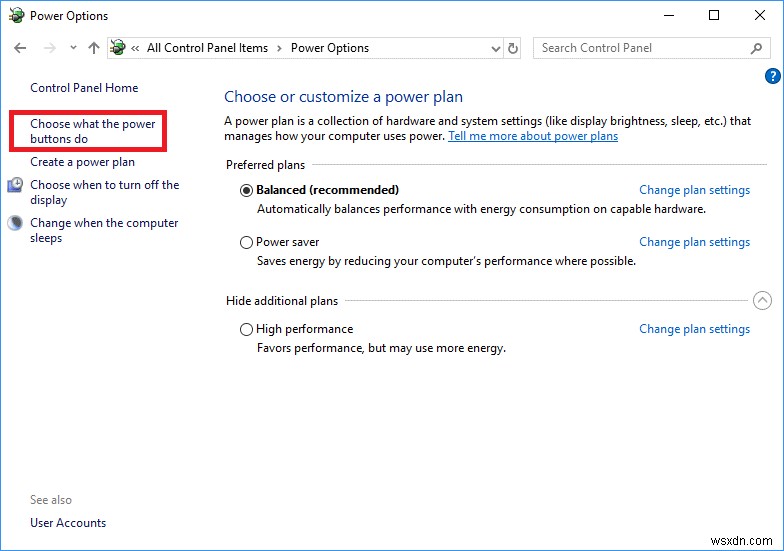The width and height of the screenshot is (784, 551).
Task: Minimize the Power Options window
Action: (x=669, y=16)
